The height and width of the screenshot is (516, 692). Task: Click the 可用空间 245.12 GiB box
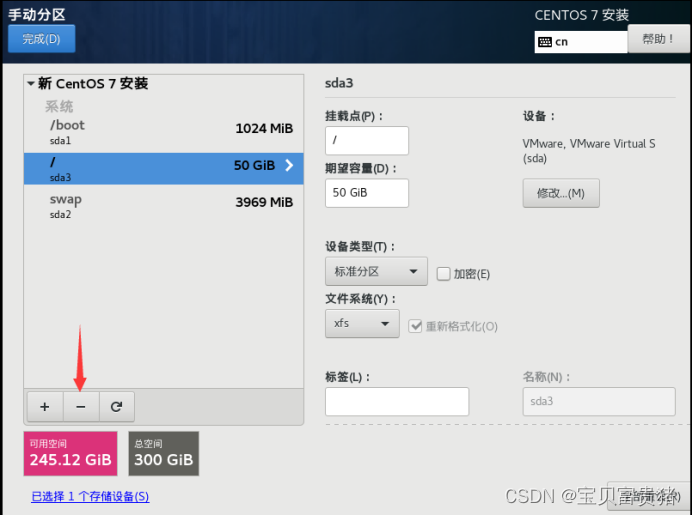pos(71,454)
